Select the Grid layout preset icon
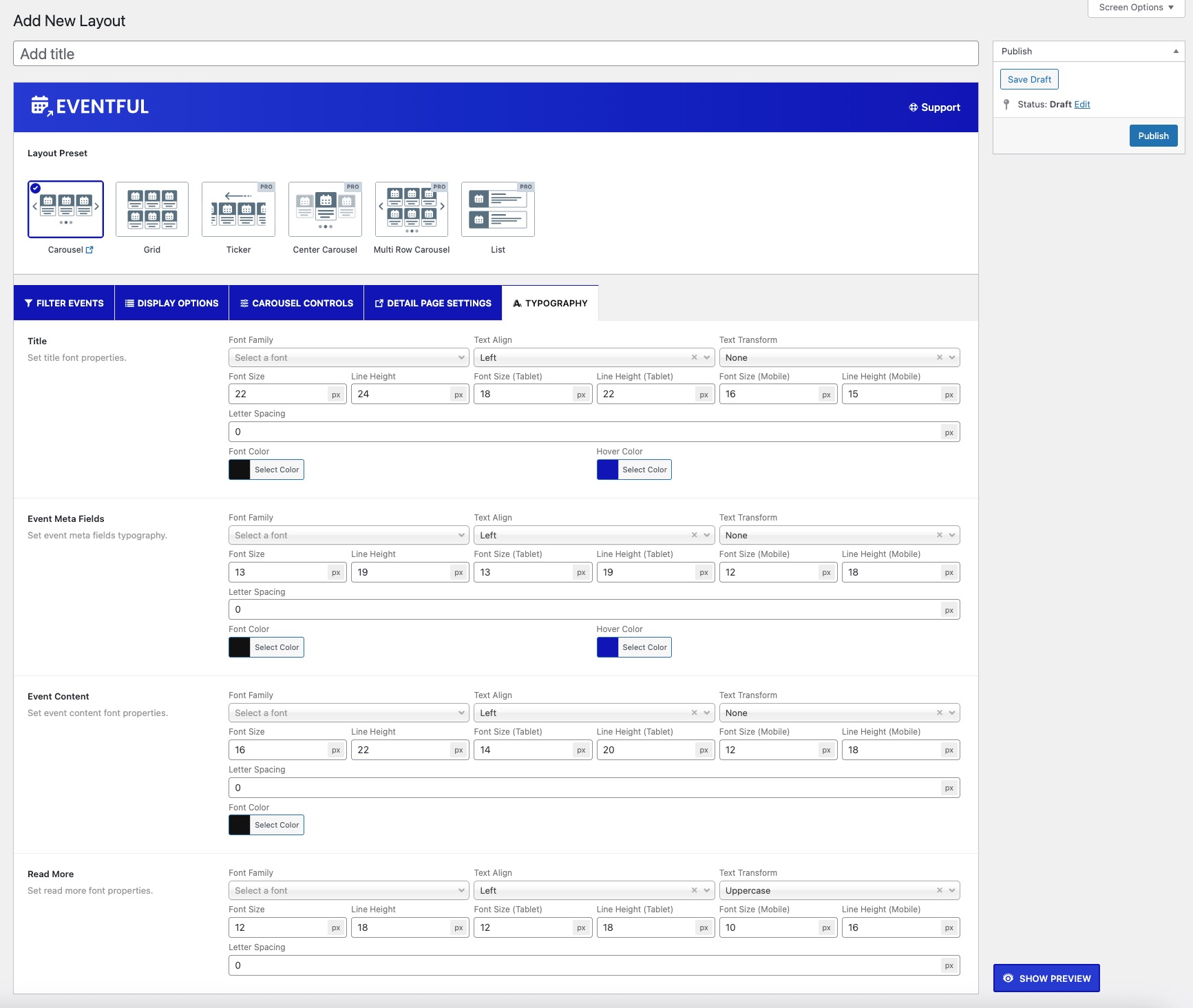The image size is (1193, 1008). click(x=152, y=209)
